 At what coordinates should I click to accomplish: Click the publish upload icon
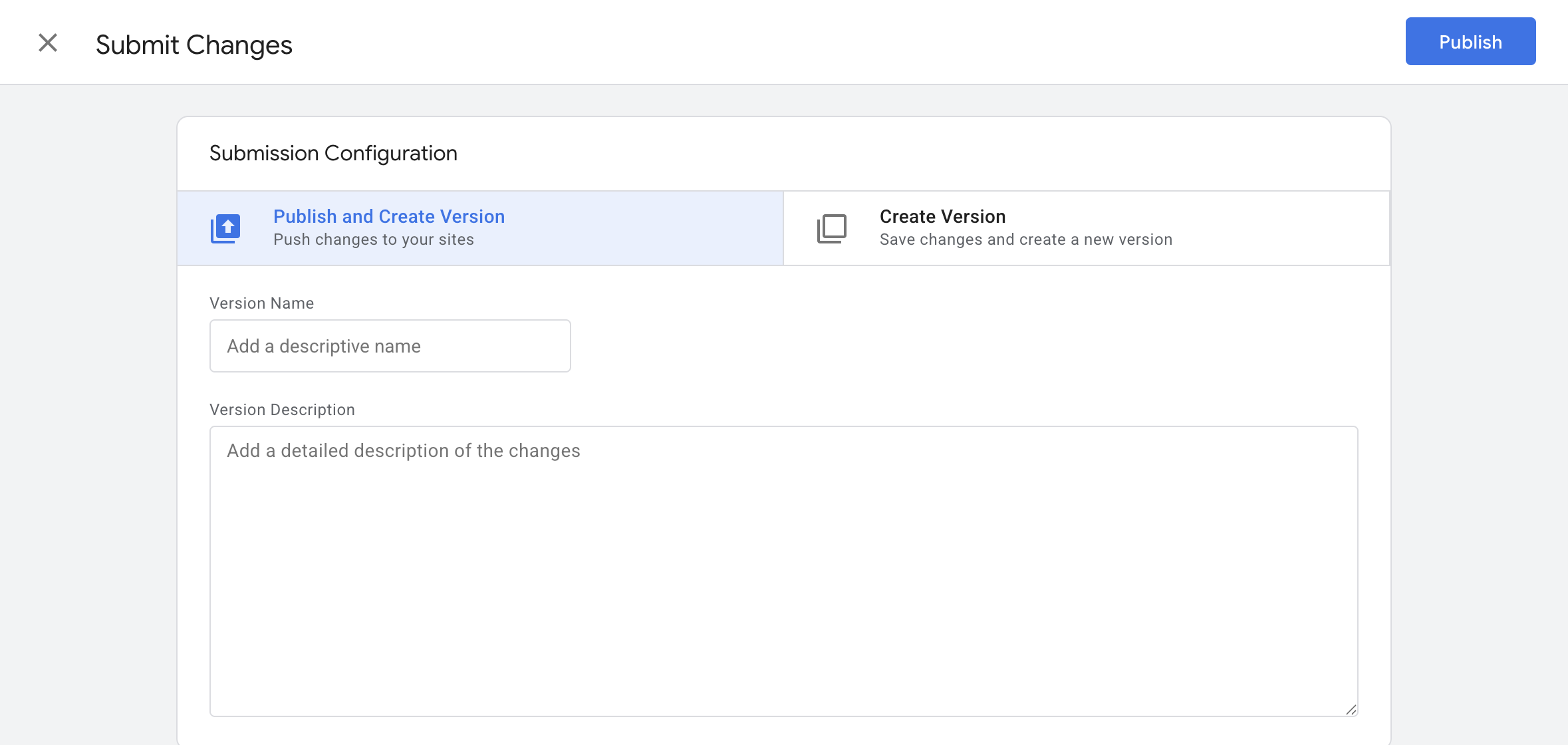[x=225, y=229]
